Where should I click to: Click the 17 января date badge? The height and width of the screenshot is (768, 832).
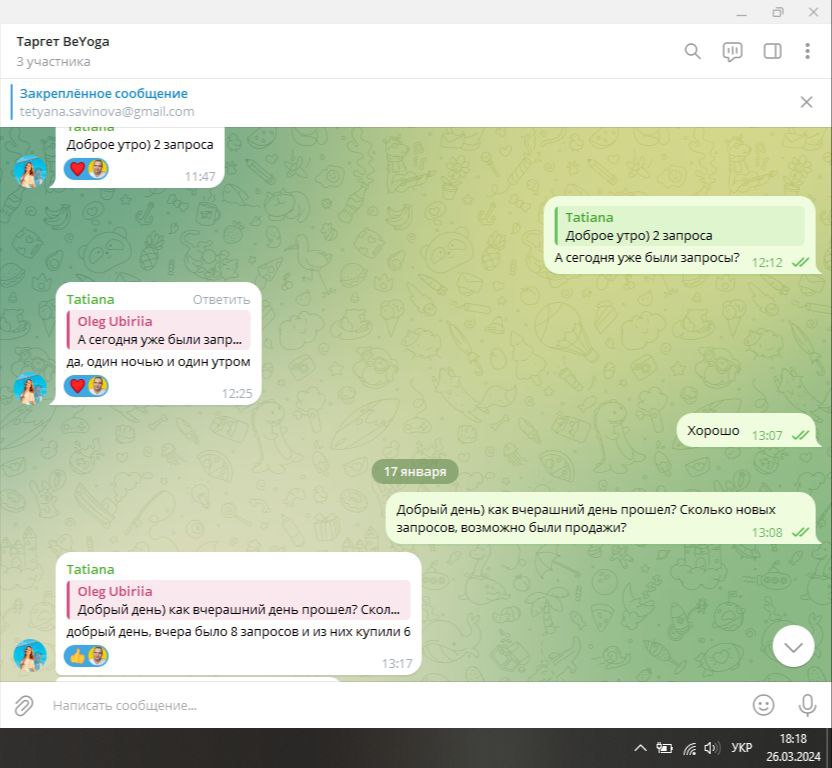click(415, 471)
